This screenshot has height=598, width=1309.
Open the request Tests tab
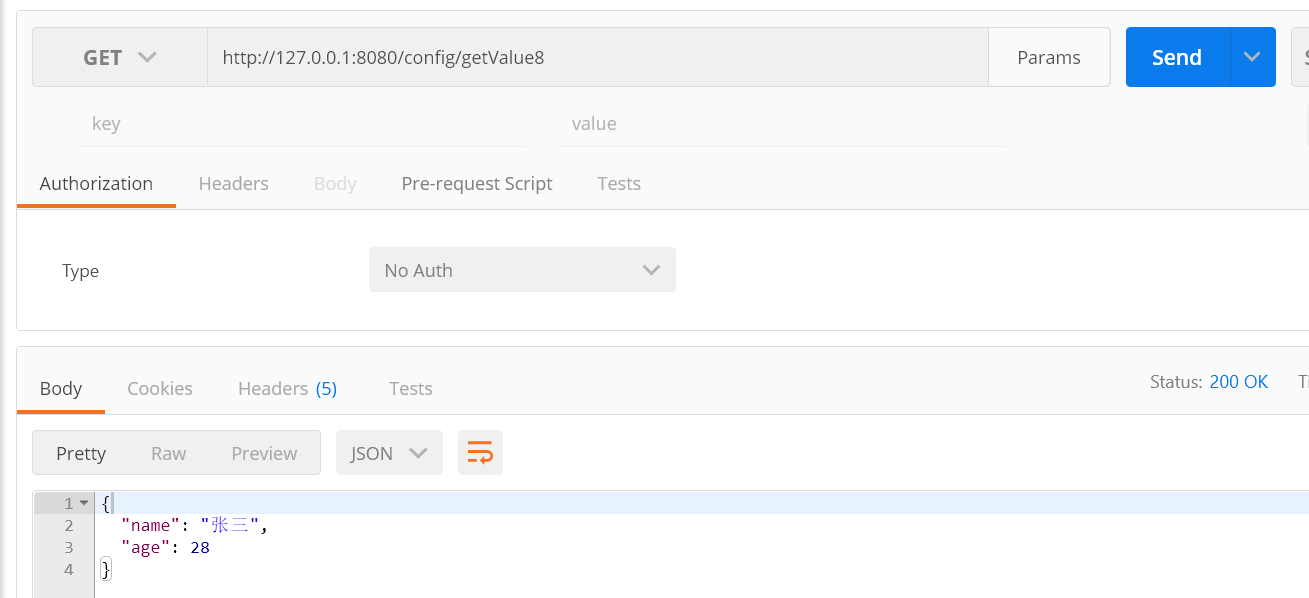tap(619, 183)
